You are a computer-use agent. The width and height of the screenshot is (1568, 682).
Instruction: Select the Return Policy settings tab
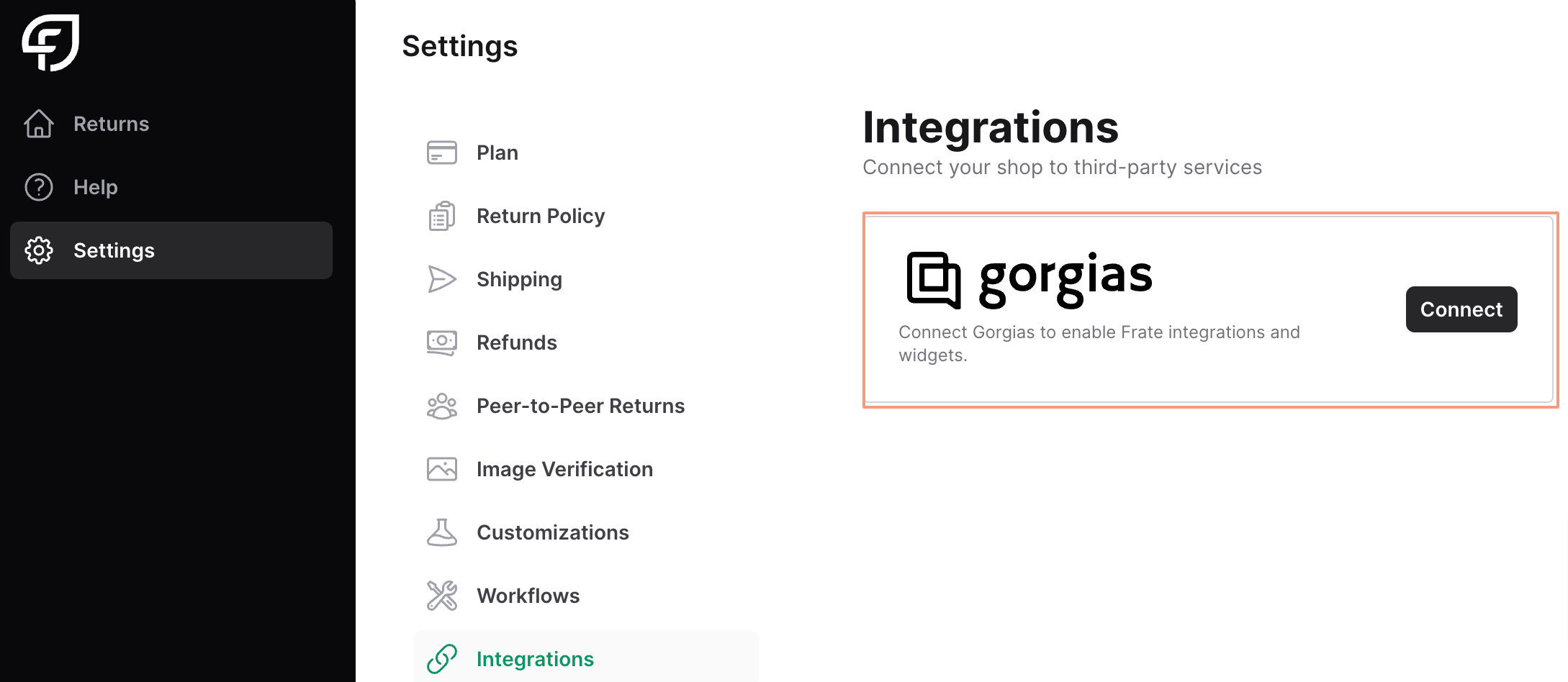540,216
